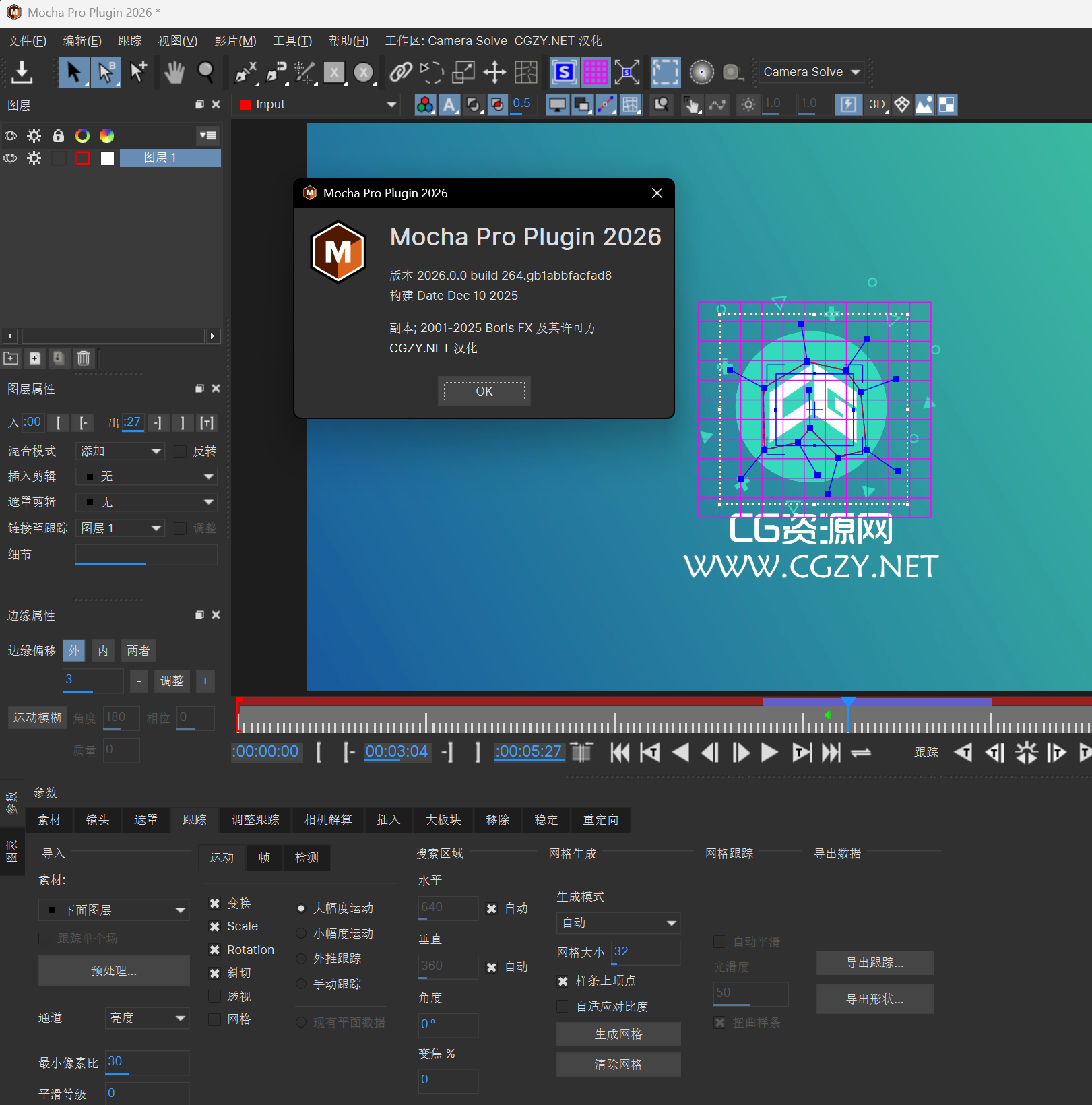Hide 图层 1 with its eye toggle
The image size is (1092, 1105).
[10, 158]
